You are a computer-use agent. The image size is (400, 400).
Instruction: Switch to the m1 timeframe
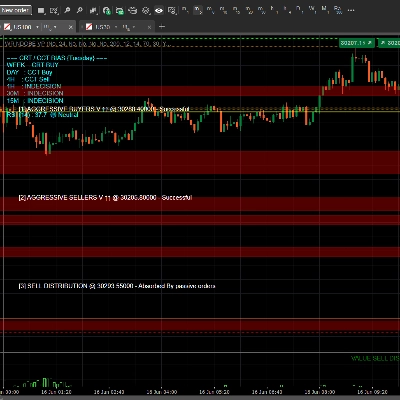[185, 10]
